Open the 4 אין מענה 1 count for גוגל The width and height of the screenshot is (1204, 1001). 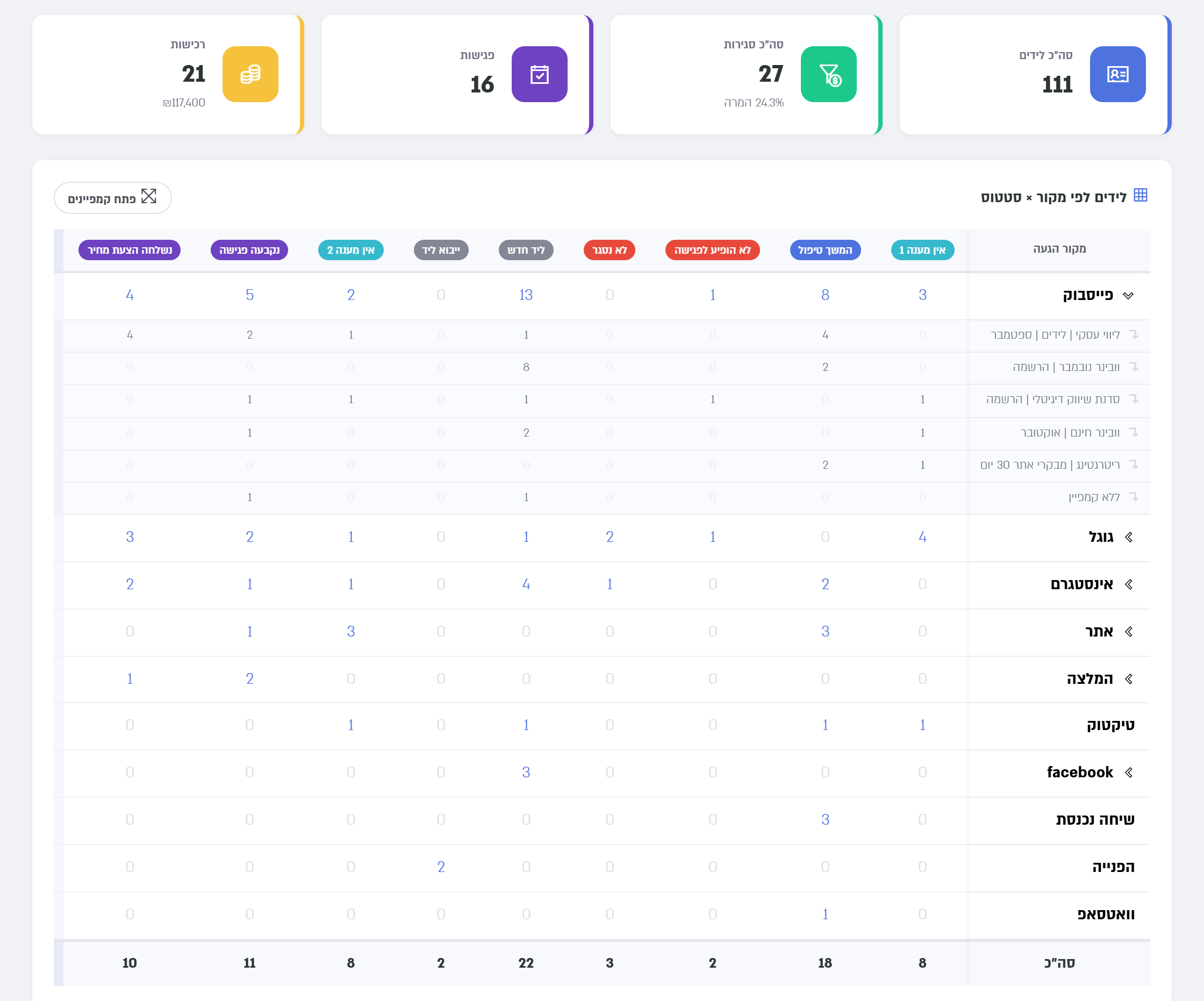pos(922,537)
